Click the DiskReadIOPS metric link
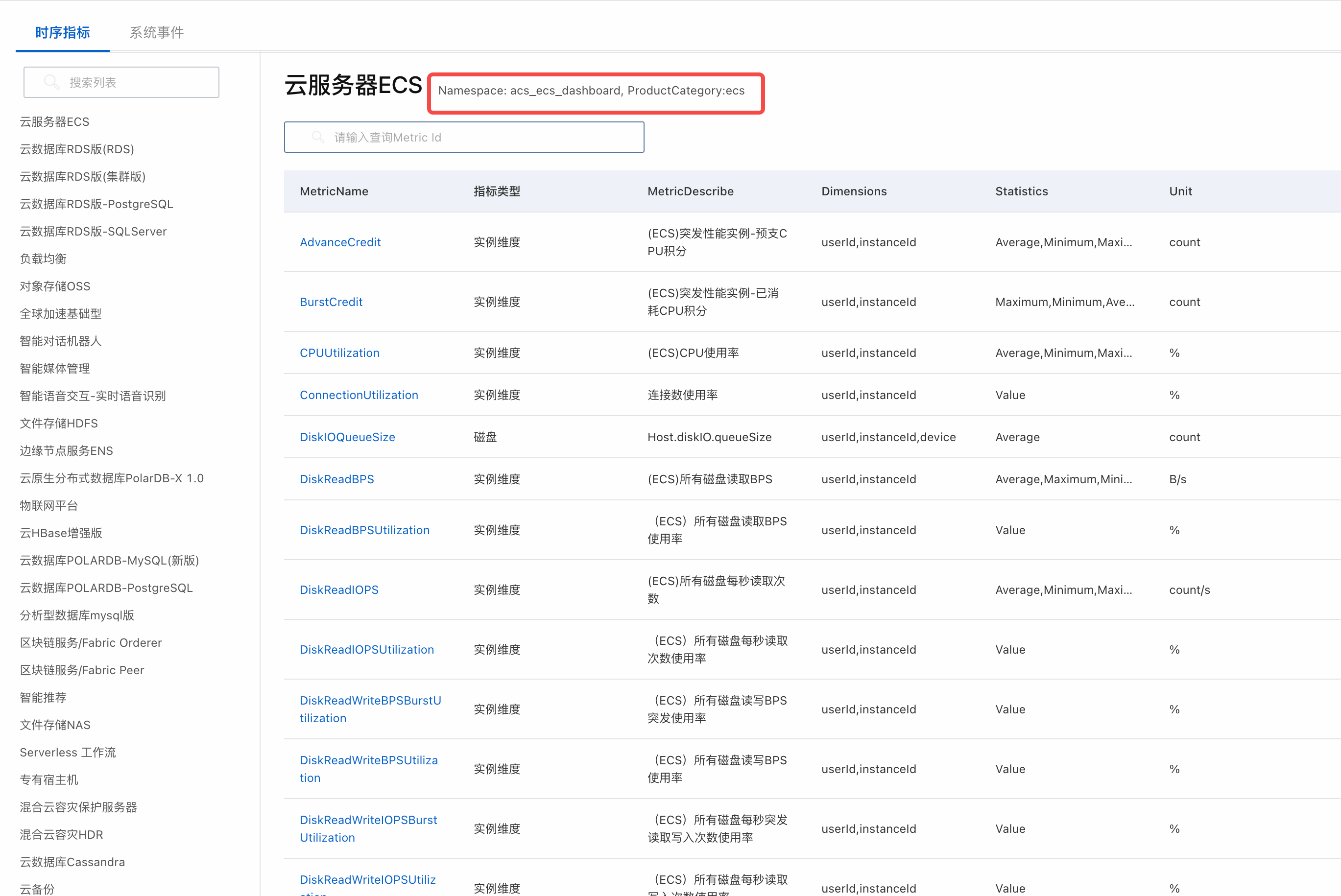This screenshot has width=1341, height=896. (339, 589)
